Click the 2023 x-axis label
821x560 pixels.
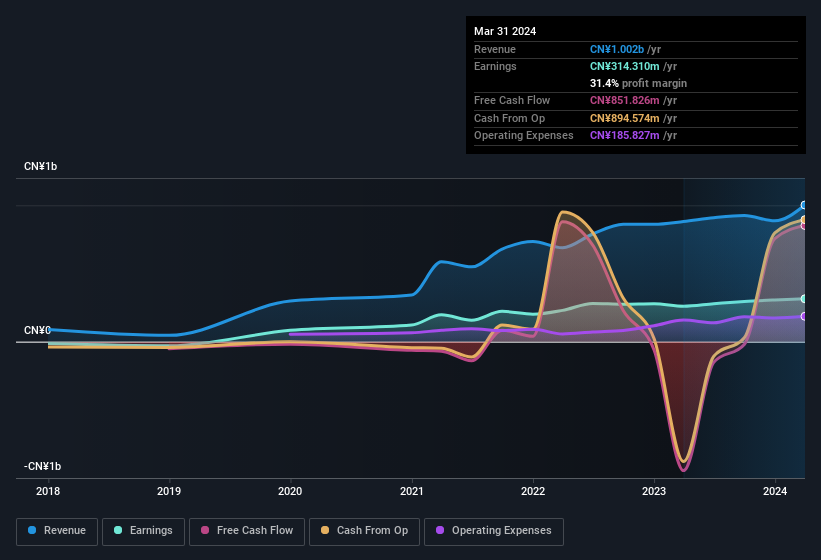pos(654,491)
